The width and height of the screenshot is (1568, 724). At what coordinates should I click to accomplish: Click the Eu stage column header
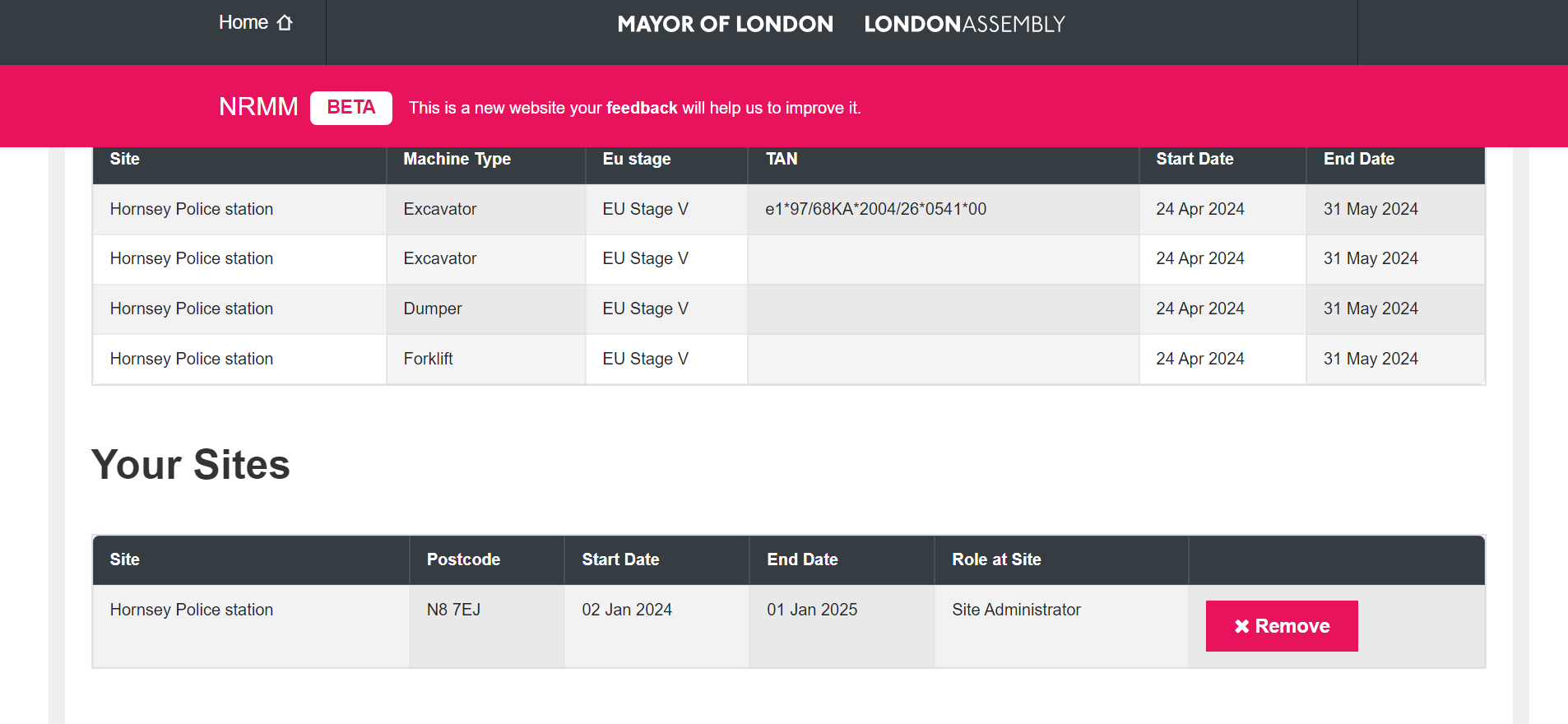pyautogui.click(x=637, y=159)
